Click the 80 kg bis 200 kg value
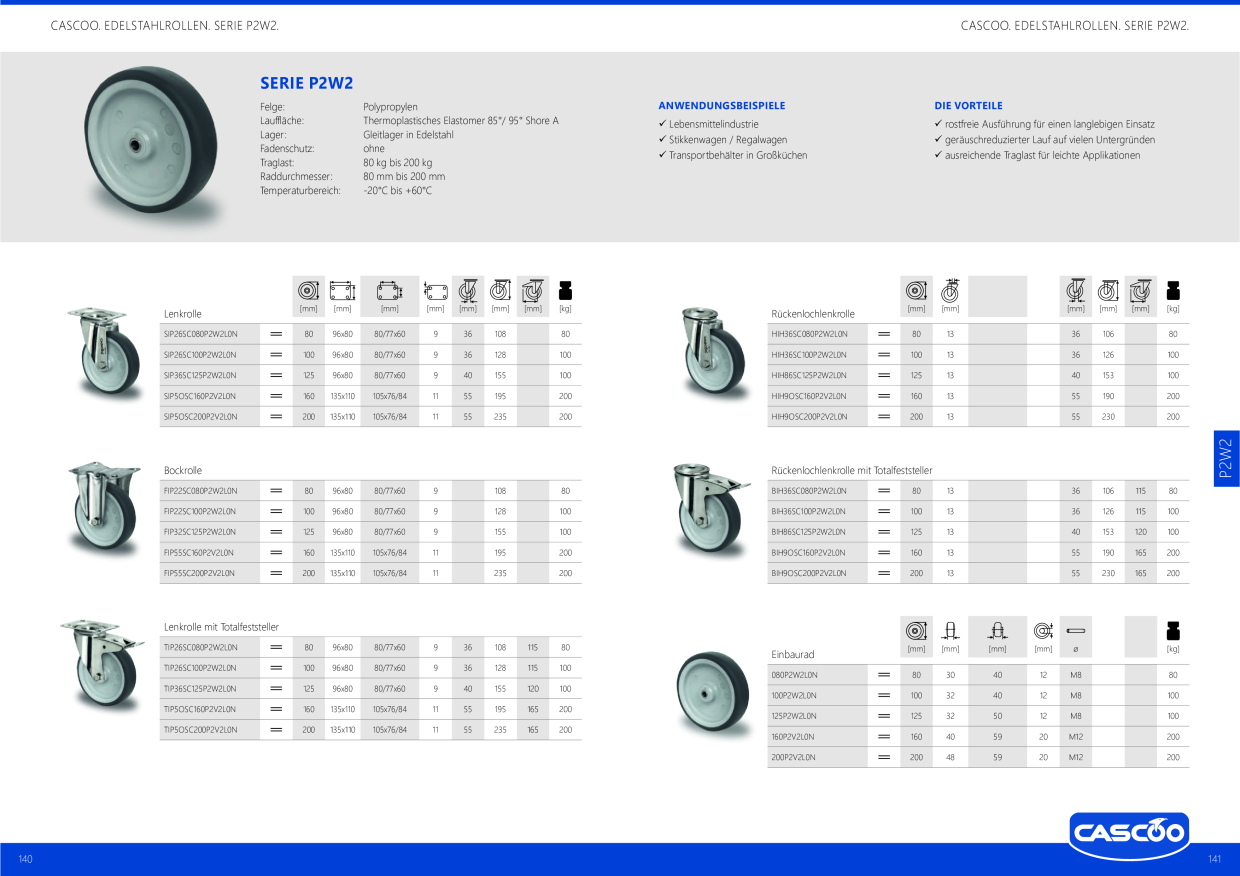Image resolution: width=1240 pixels, height=876 pixels. 398,162
